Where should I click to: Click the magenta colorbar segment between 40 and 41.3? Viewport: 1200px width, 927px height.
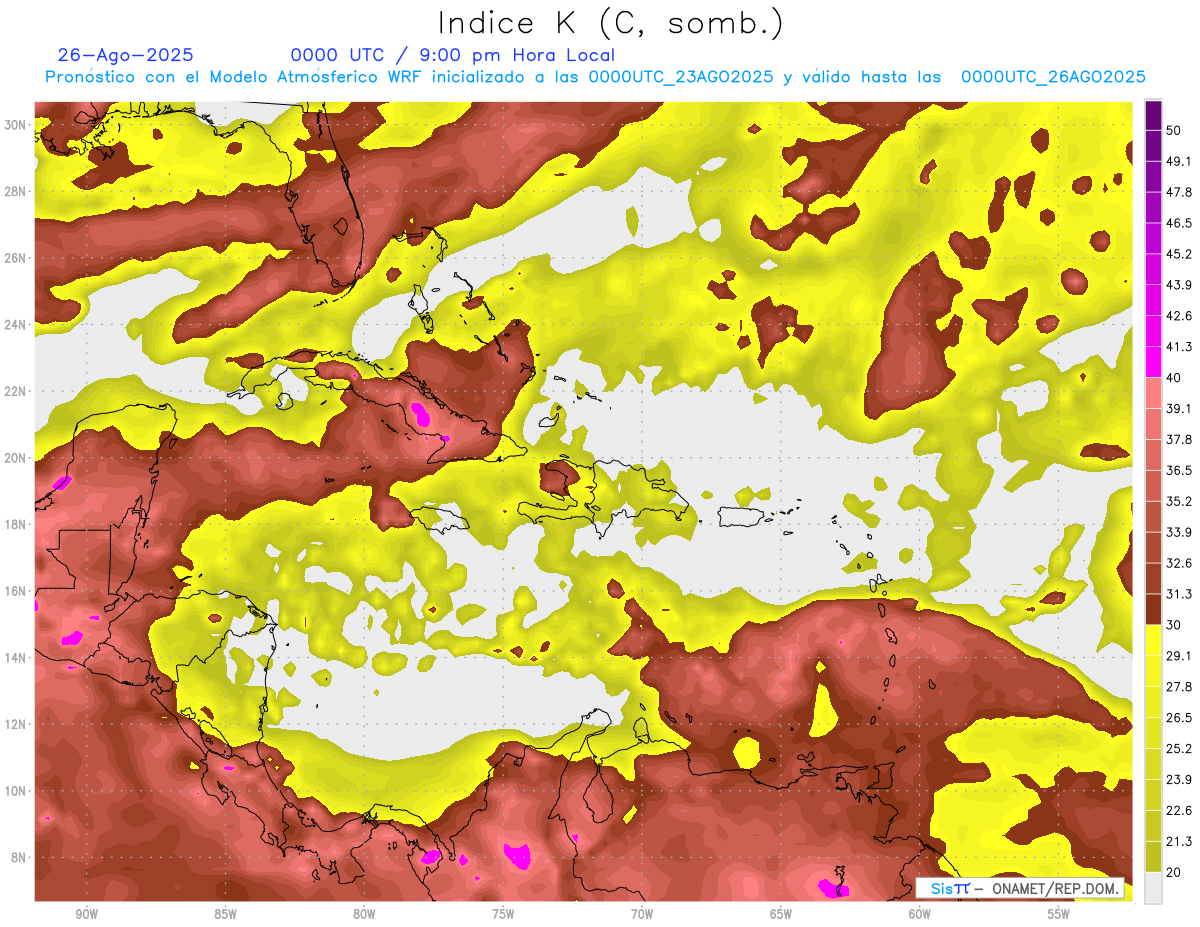tap(1153, 362)
